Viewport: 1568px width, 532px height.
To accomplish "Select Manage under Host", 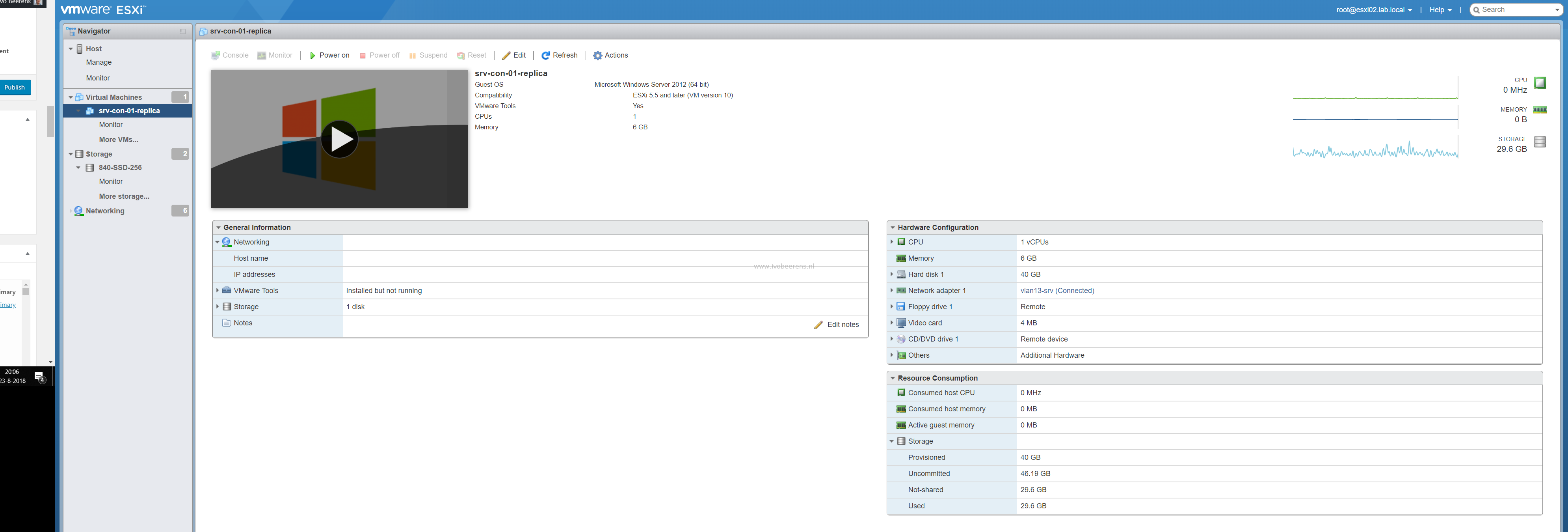I will pyautogui.click(x=99, y=63).
